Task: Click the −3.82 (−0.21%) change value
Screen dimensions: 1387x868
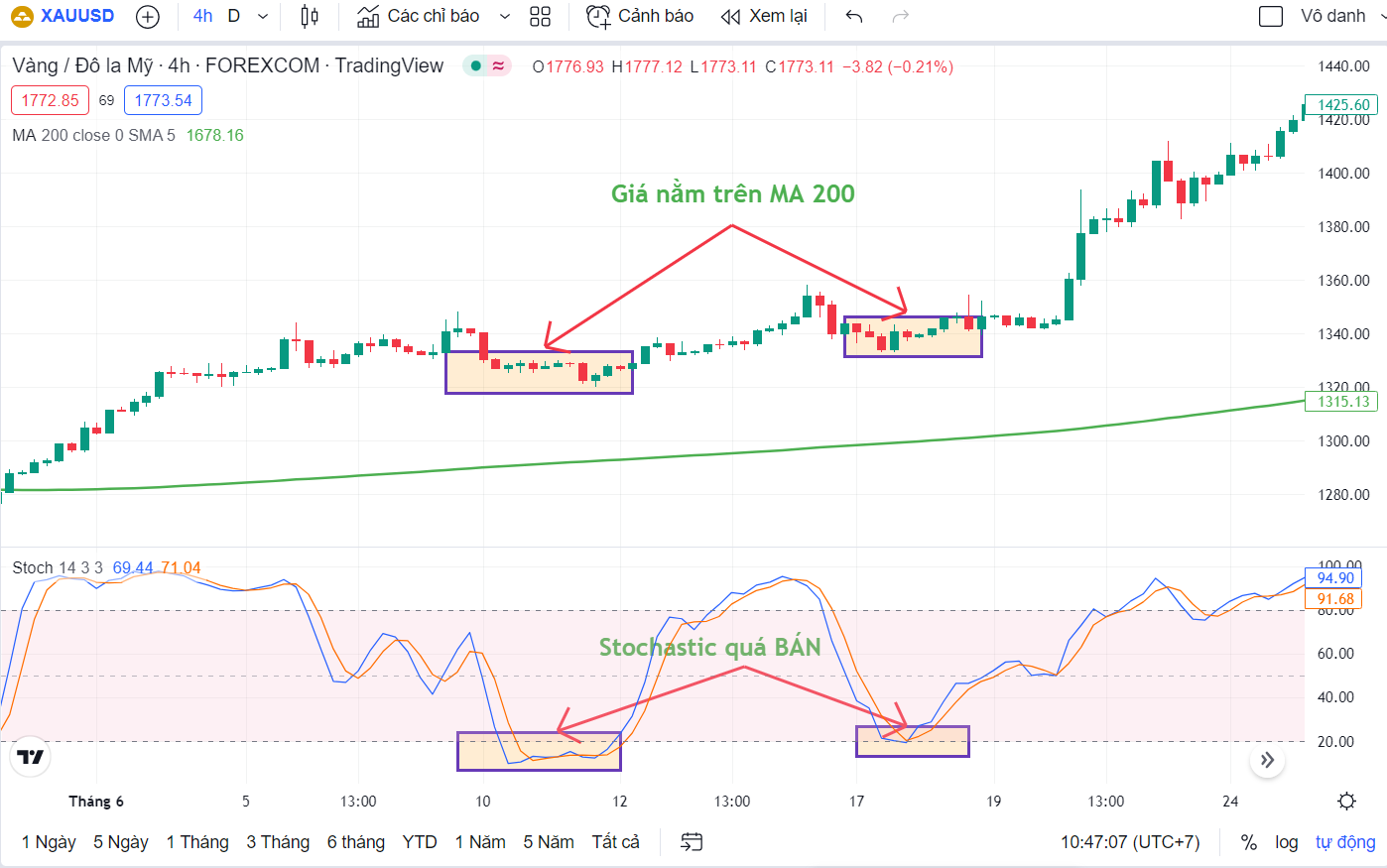Action: [x=897, y=66]
